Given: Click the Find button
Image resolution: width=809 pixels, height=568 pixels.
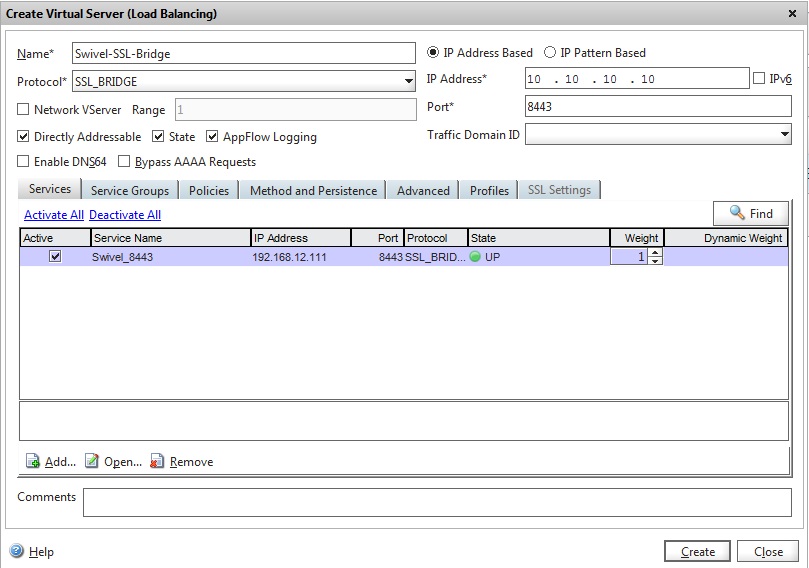Looking at the screenshot, I should pos(751,213).
